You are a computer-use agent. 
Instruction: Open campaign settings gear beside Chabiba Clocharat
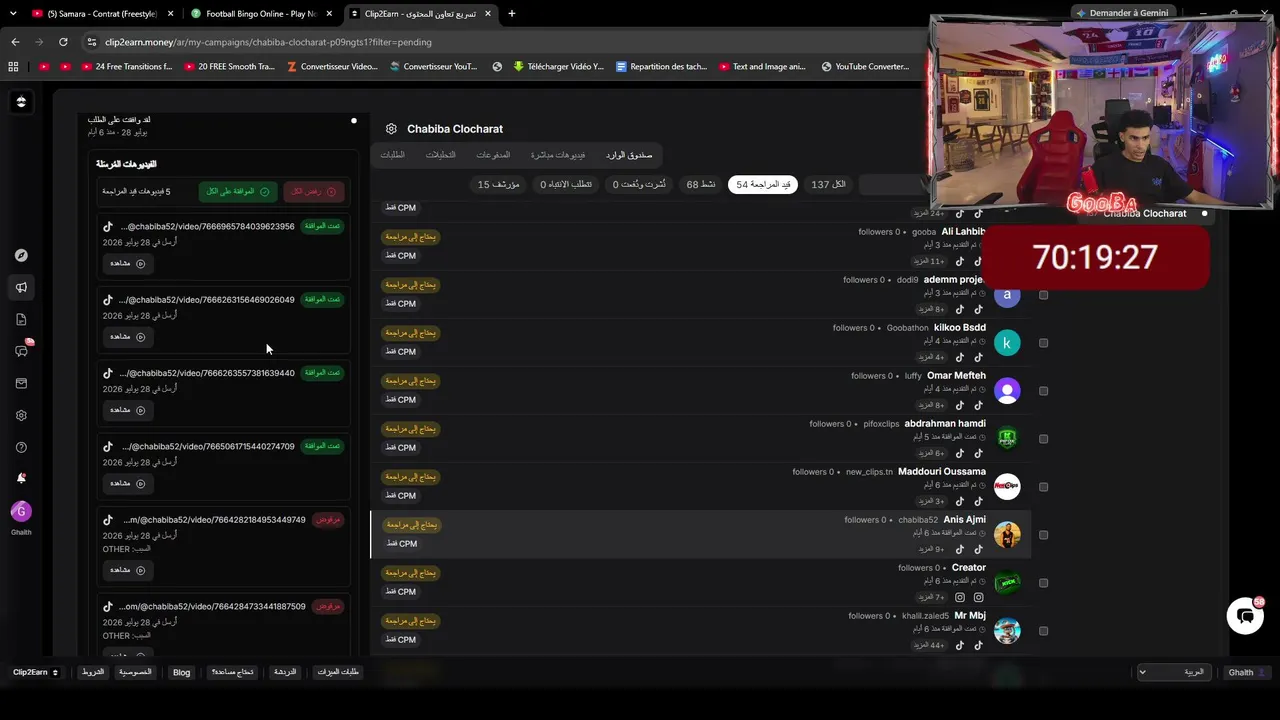391,129
